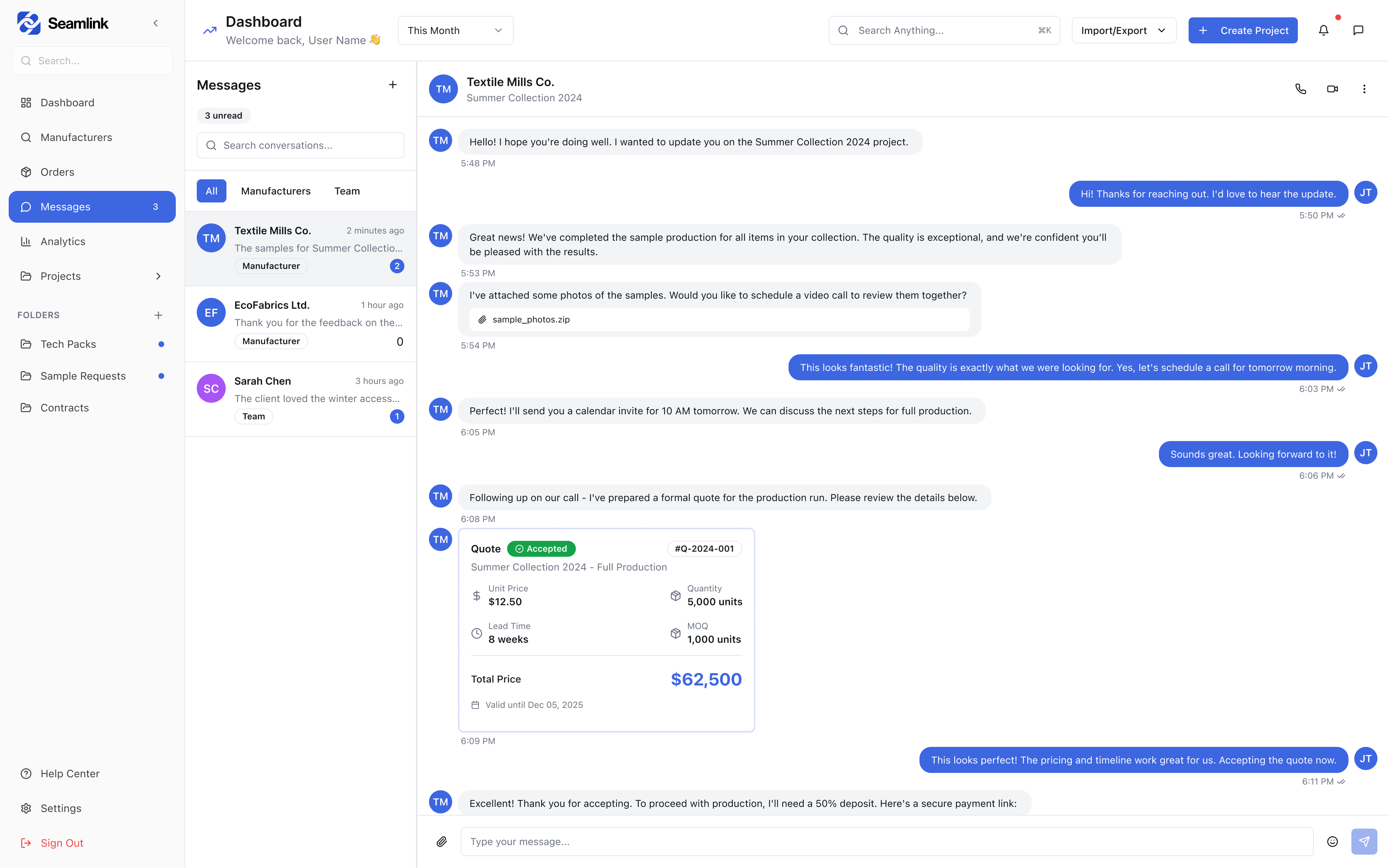
Task: Click Sign Out in the sidebar
Action: 61,843
